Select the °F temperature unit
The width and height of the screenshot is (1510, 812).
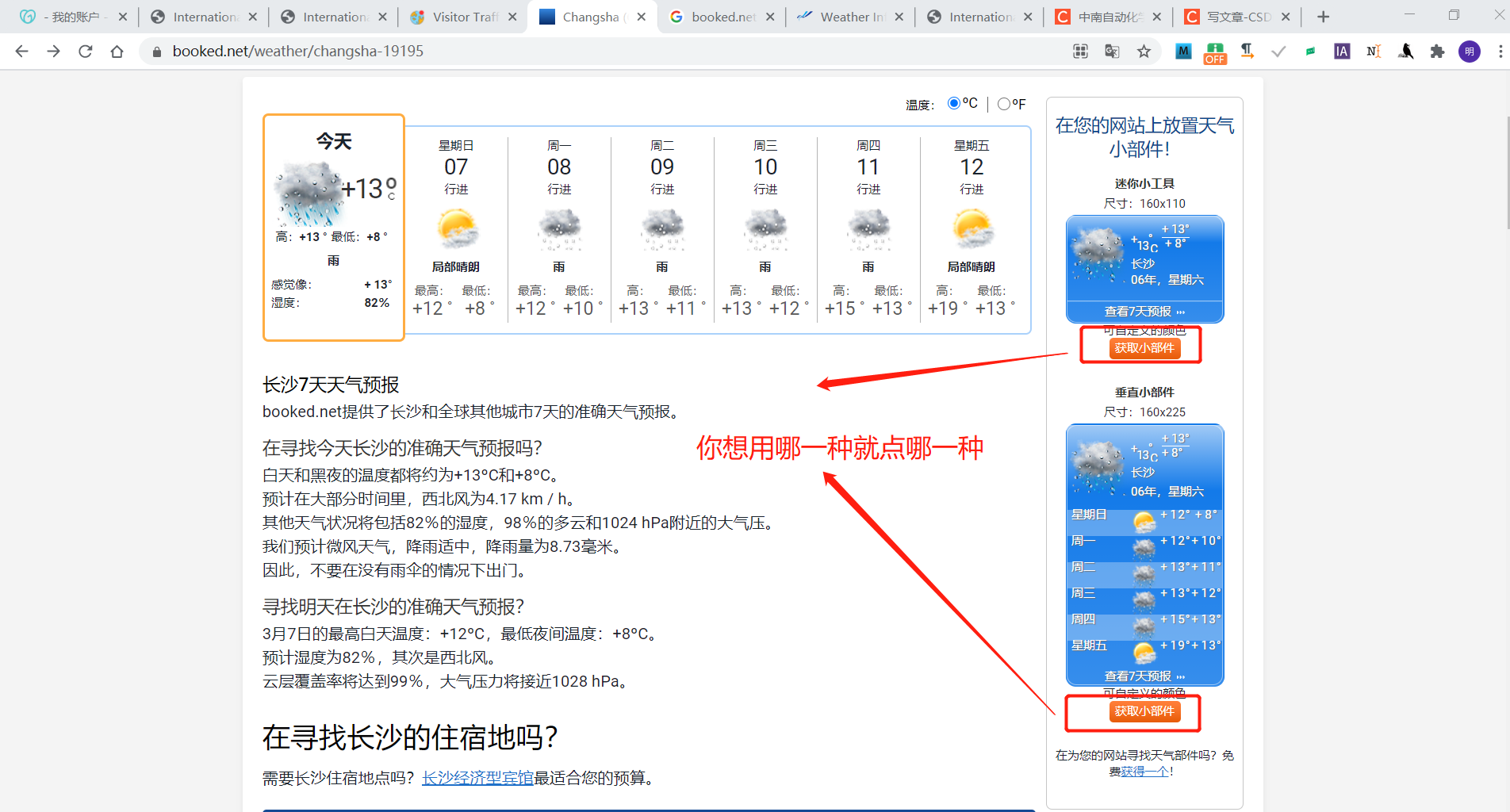[1005, 103]
